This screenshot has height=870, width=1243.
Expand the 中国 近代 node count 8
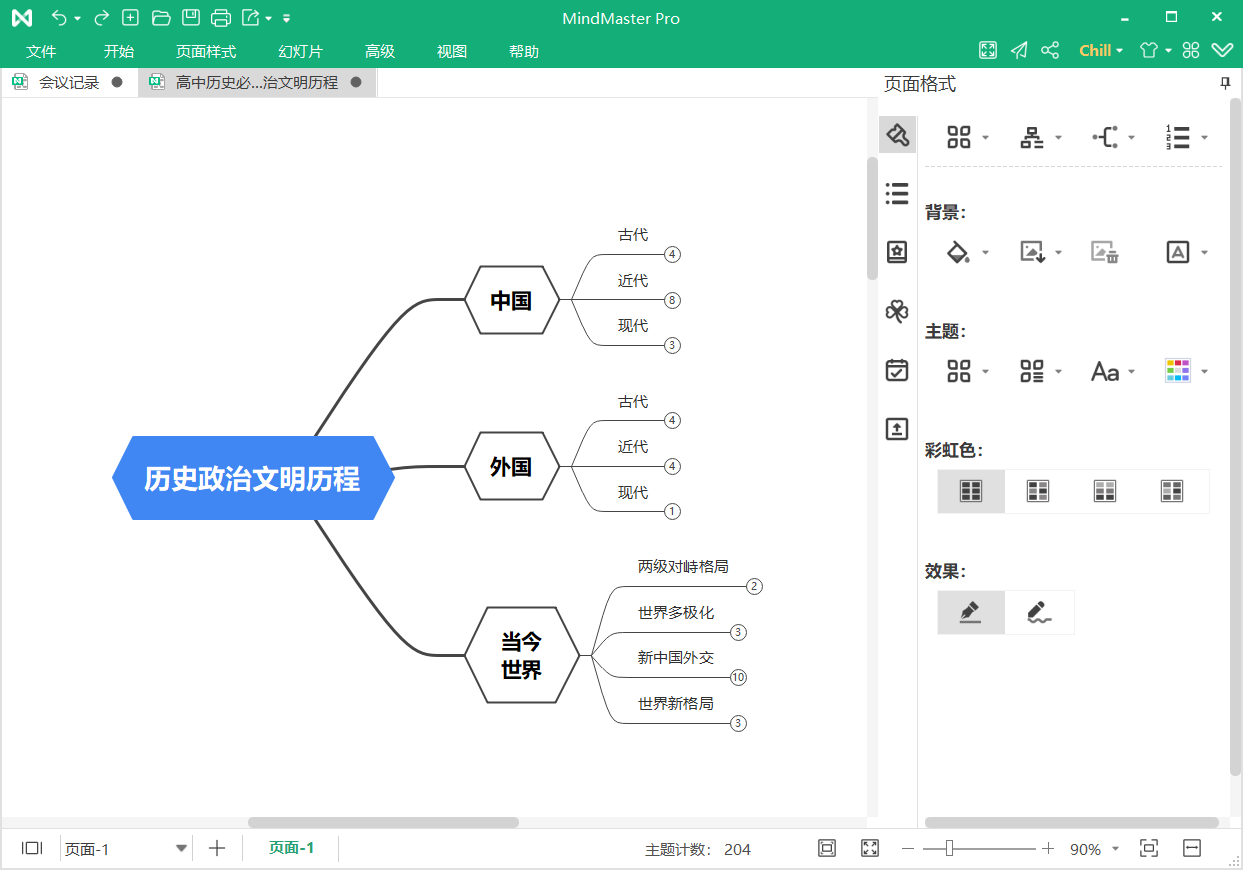pos(672,300)
